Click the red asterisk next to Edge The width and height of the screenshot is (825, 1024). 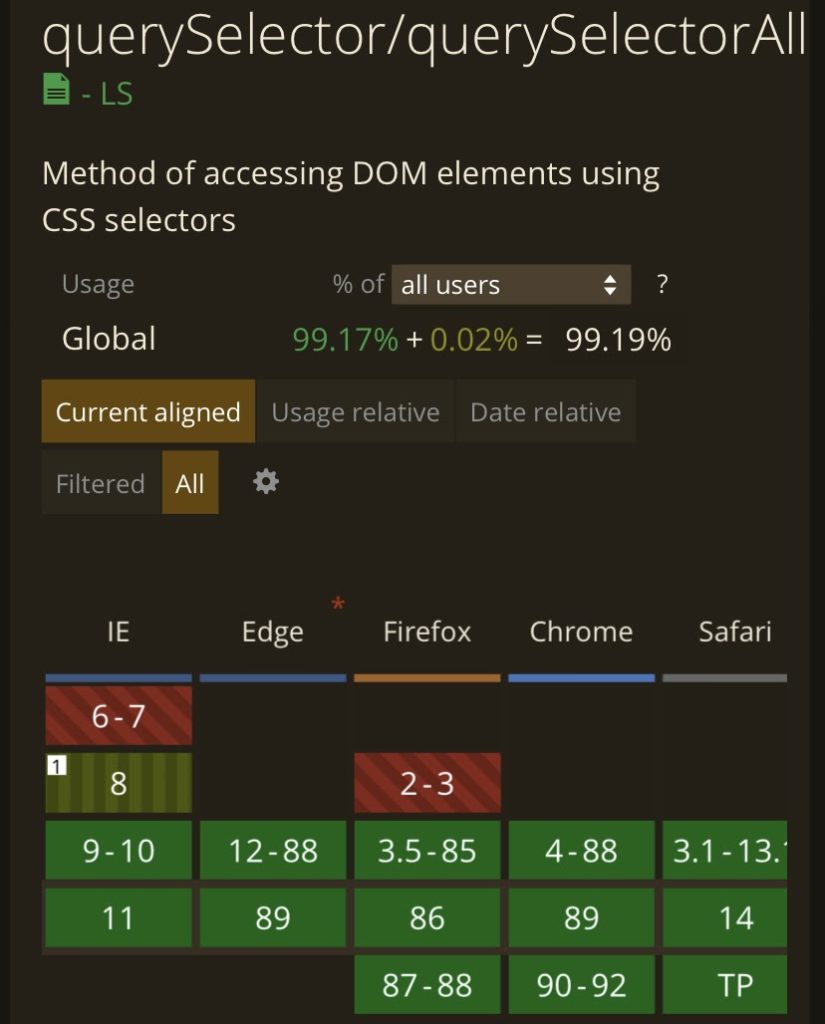(x=338, y=603)
